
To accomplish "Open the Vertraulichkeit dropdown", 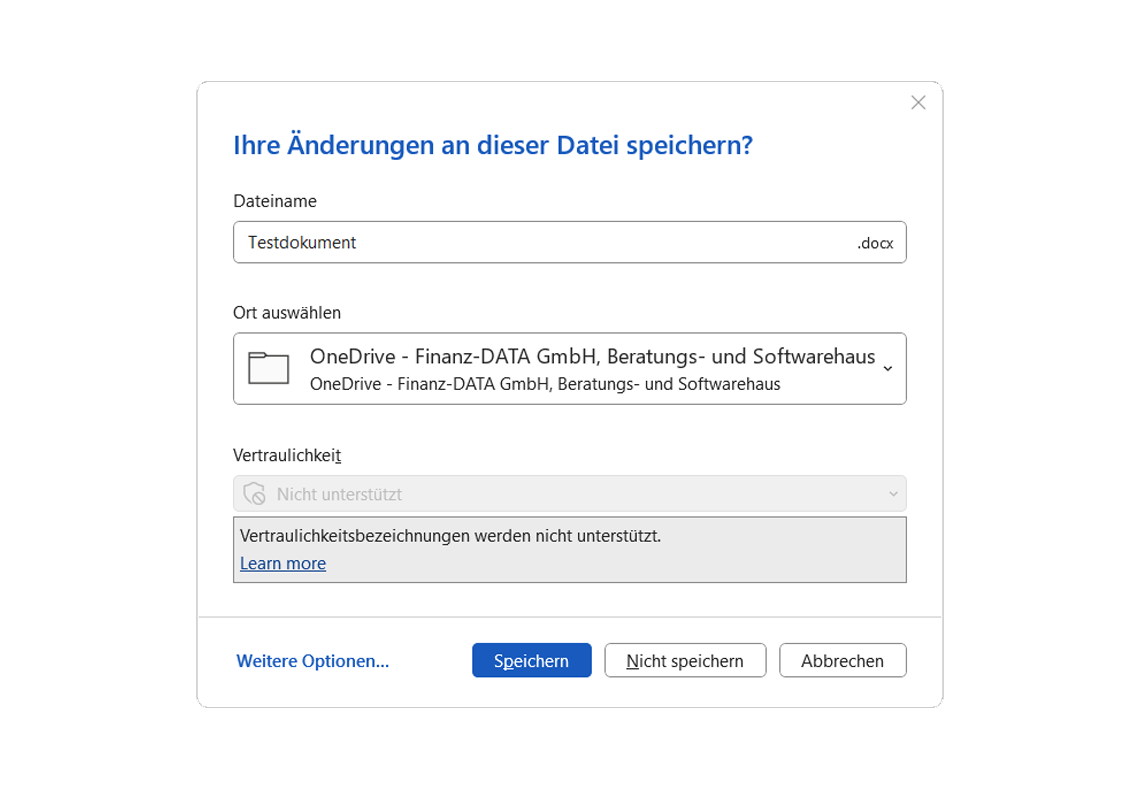I will pos(570,493).
